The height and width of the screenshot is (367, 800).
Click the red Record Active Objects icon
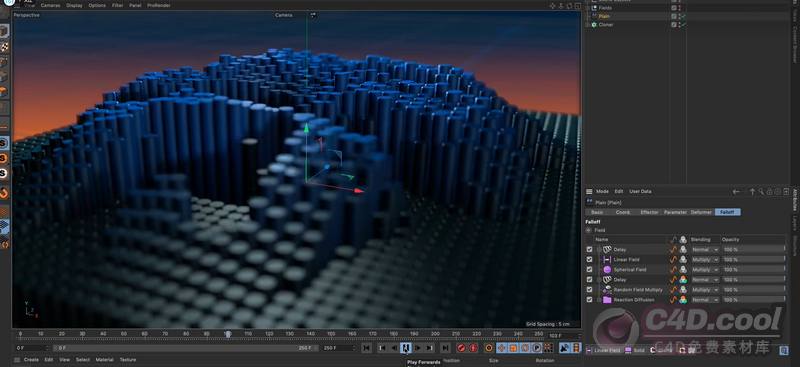(x=461, y=348)
